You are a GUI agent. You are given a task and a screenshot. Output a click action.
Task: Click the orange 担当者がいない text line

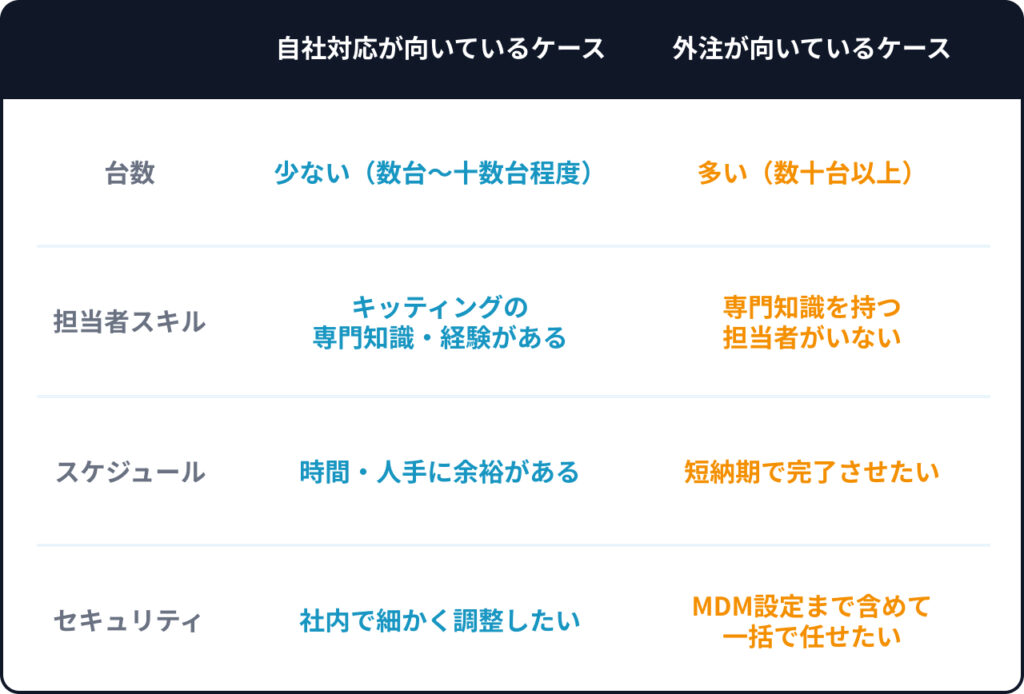(x=811, y=338)
